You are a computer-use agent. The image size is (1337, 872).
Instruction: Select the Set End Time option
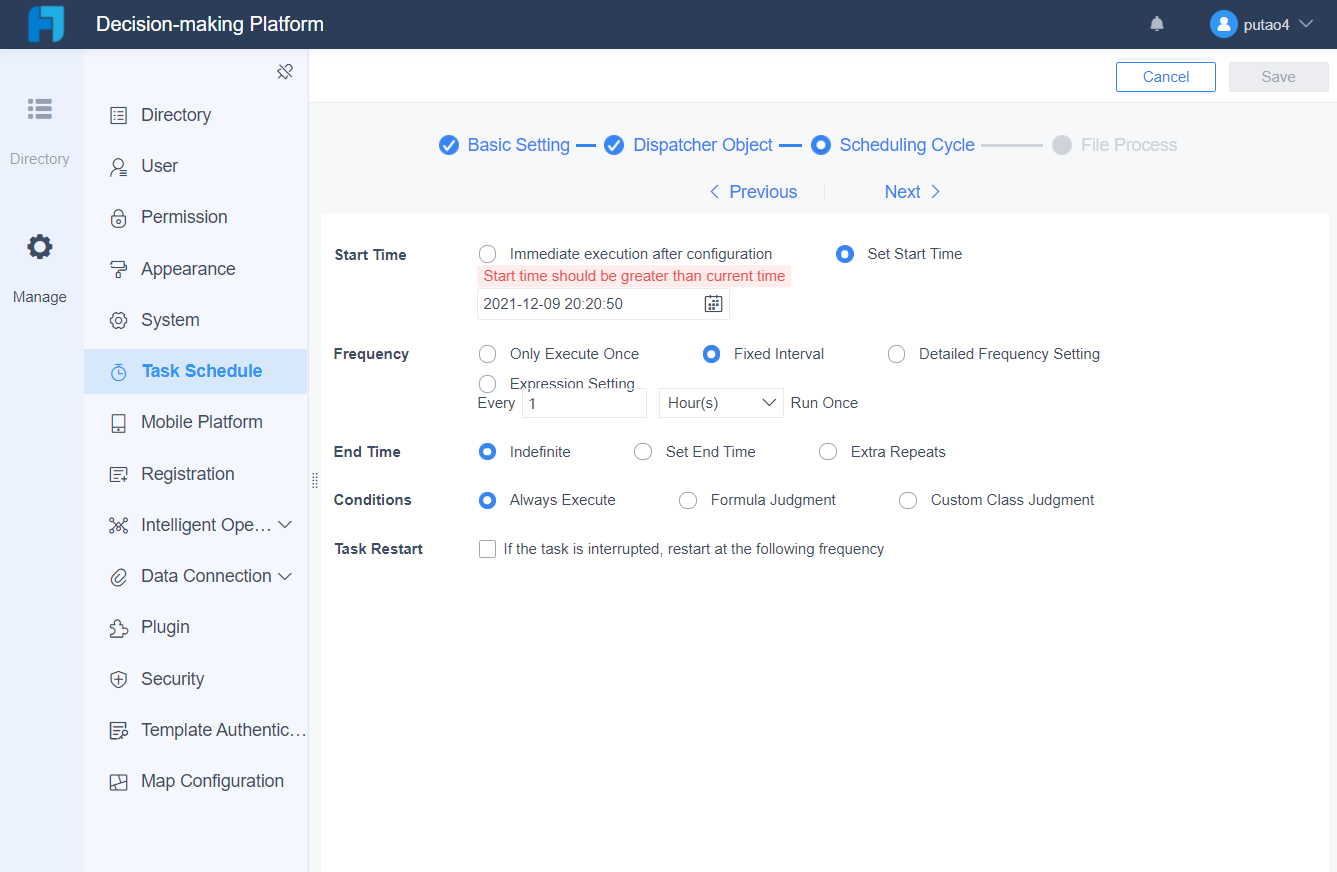(643, 451)
